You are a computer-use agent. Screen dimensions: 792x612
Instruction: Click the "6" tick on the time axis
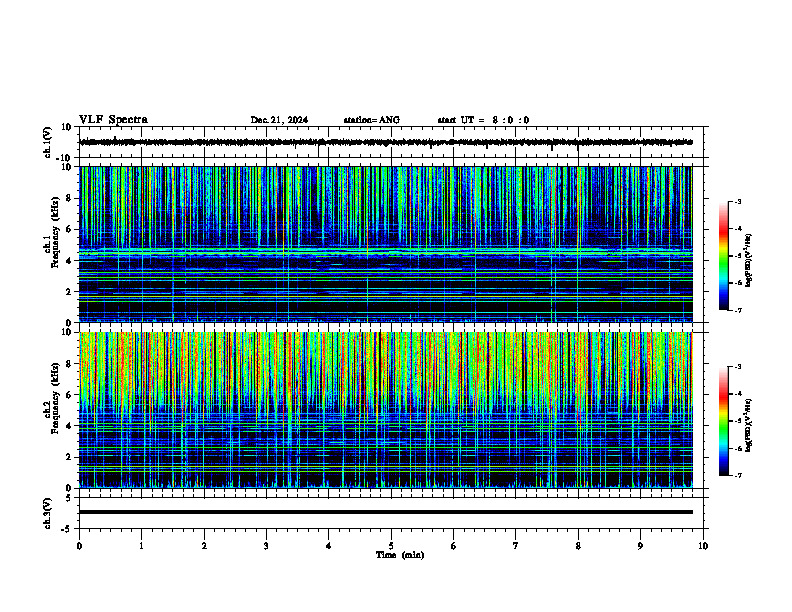click(454, 546)
